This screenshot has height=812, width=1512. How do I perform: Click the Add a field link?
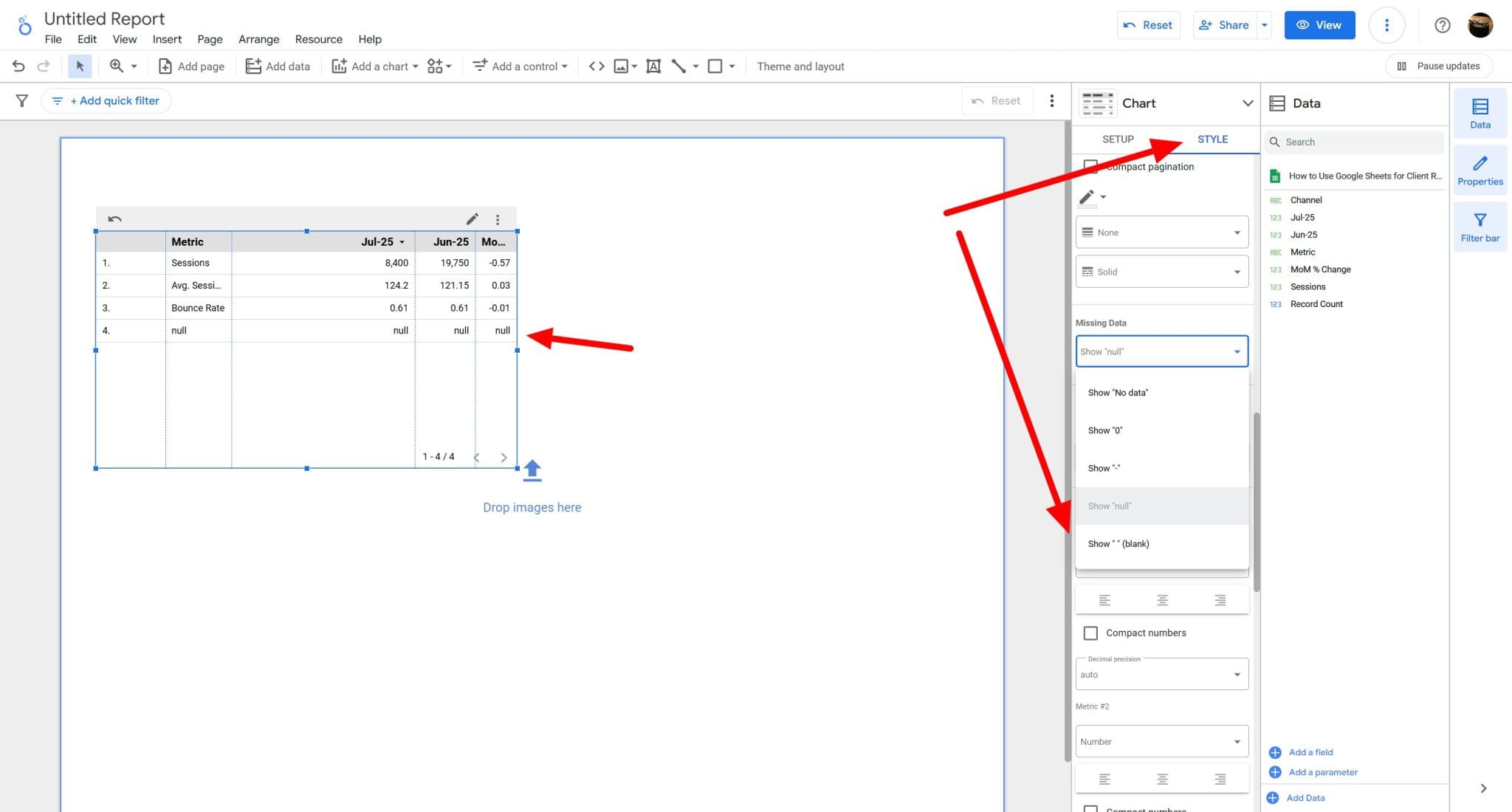1310,751
